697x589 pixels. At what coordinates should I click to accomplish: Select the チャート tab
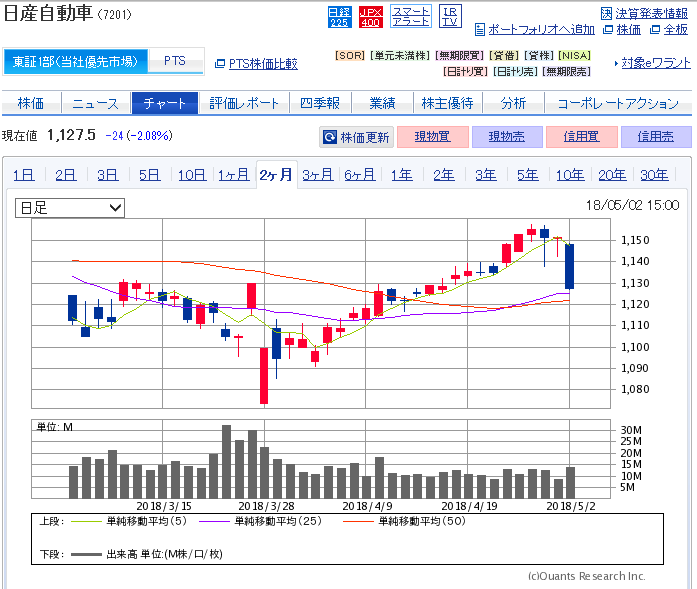[x=164, y=103]
